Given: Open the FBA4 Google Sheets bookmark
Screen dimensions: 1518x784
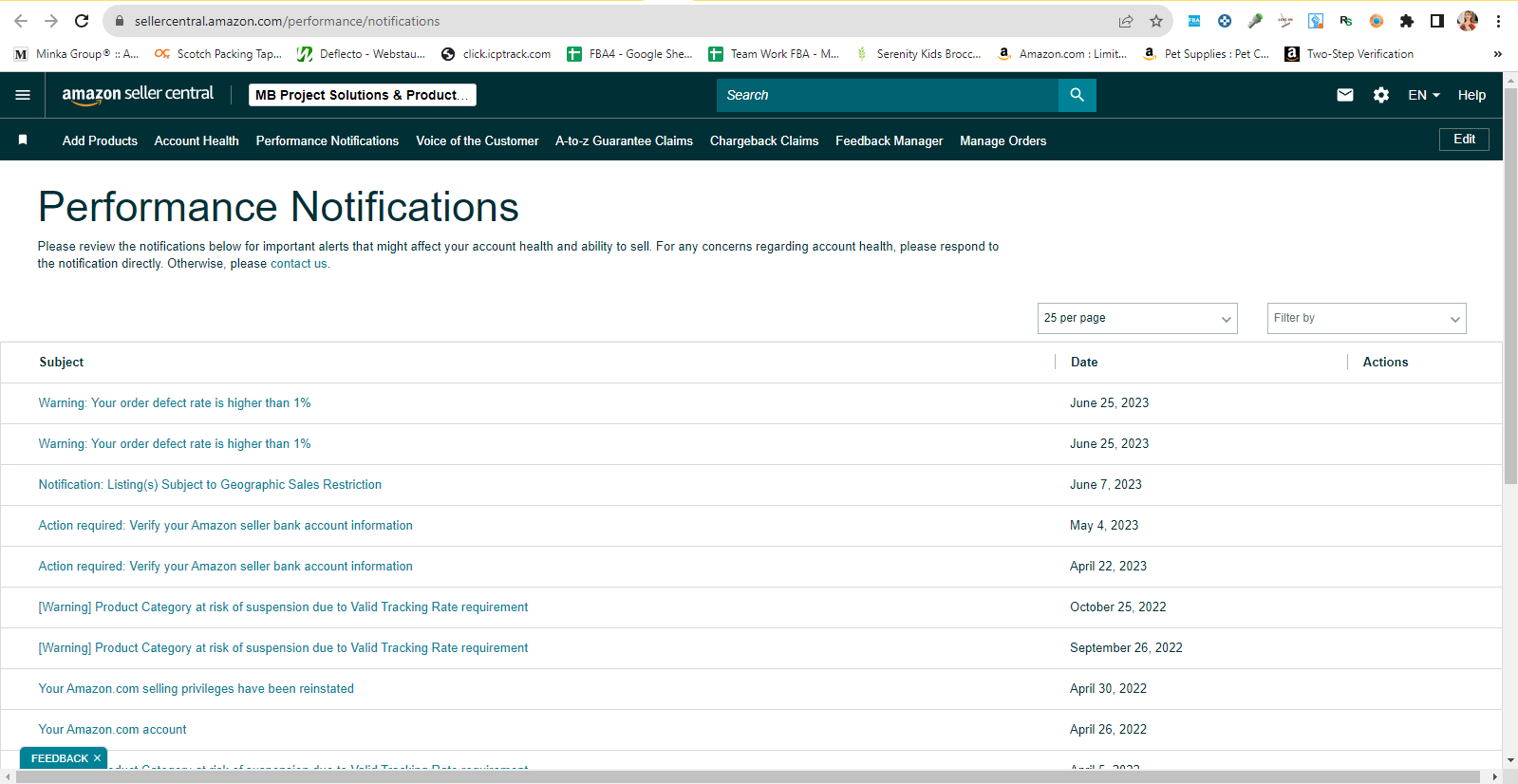Looking at the screenshot, I should (629, 54).
